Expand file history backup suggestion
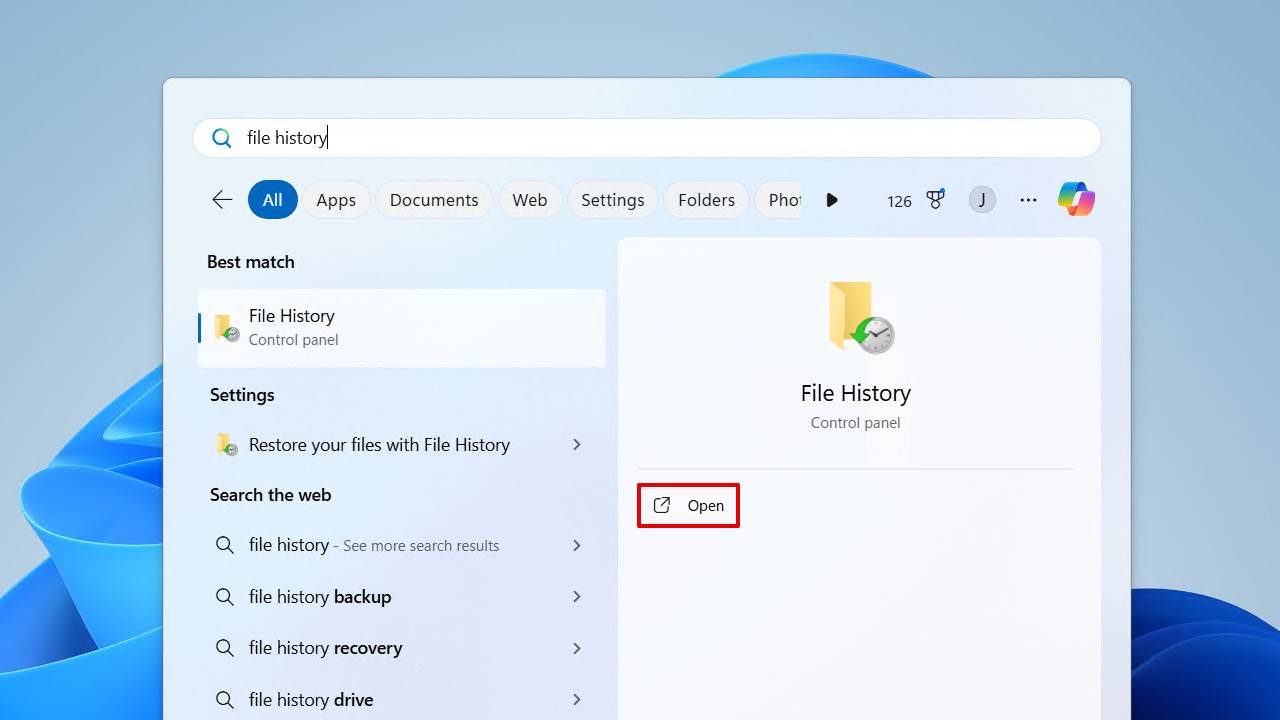 577,596
